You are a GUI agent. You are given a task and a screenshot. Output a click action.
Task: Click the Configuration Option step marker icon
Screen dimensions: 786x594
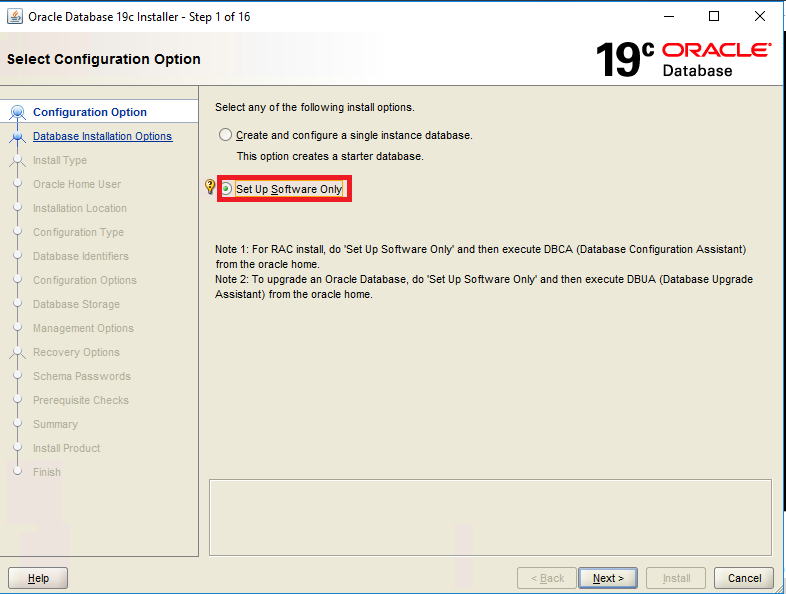(x=18, y=112)
